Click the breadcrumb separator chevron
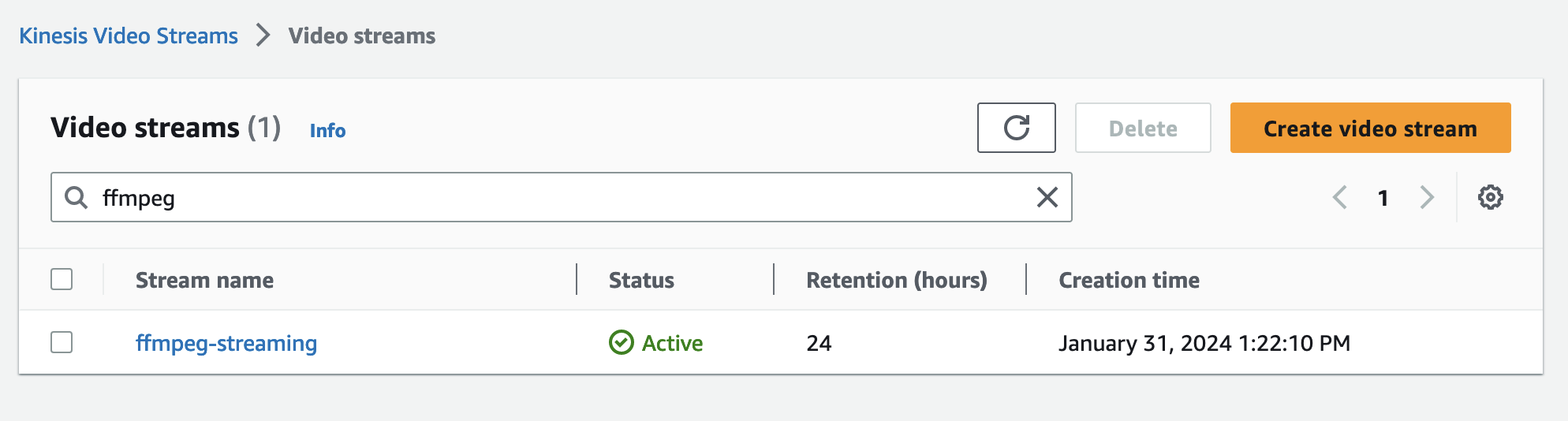The width and height of the screenshot is (1568, 421). click(263, 35)
